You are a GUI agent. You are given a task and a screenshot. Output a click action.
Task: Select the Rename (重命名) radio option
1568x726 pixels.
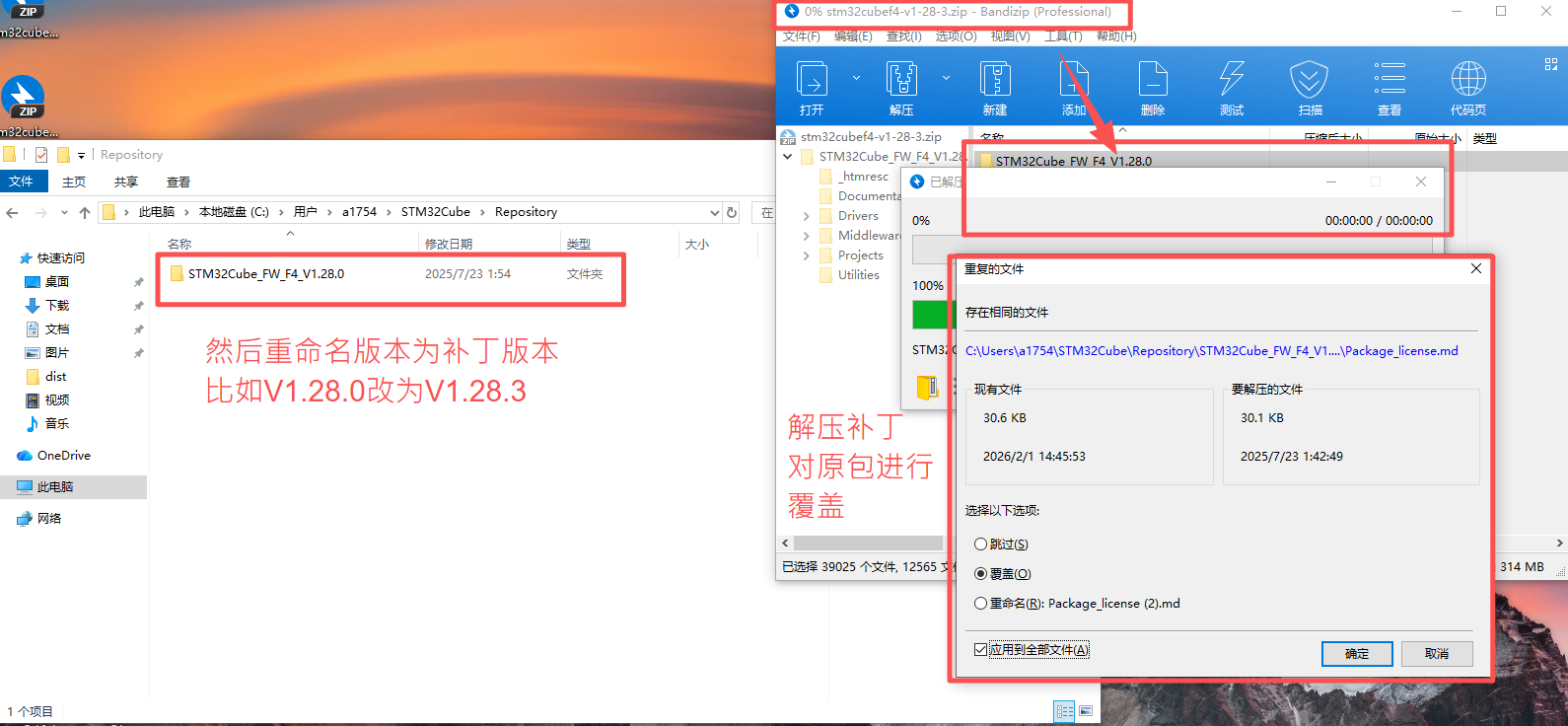(980, 604)
